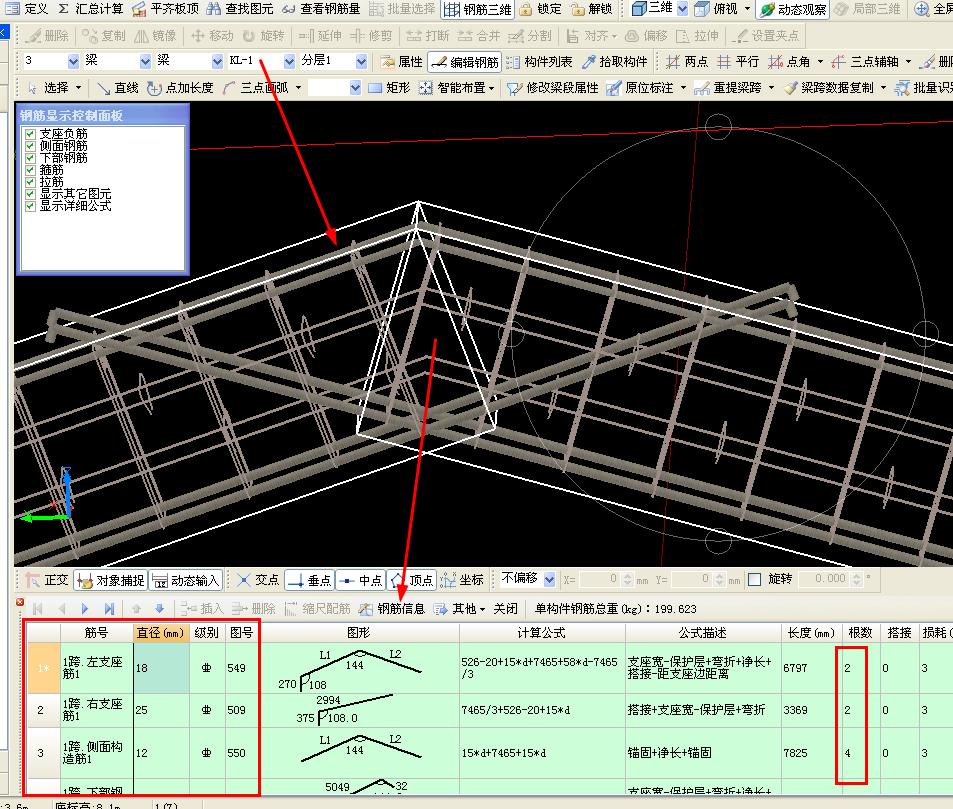Image resolution: width=953 pixels, height=809 pixels.
Task: Enable the 旋转 rotate checkbox
Action: click(x=754, y=579)
